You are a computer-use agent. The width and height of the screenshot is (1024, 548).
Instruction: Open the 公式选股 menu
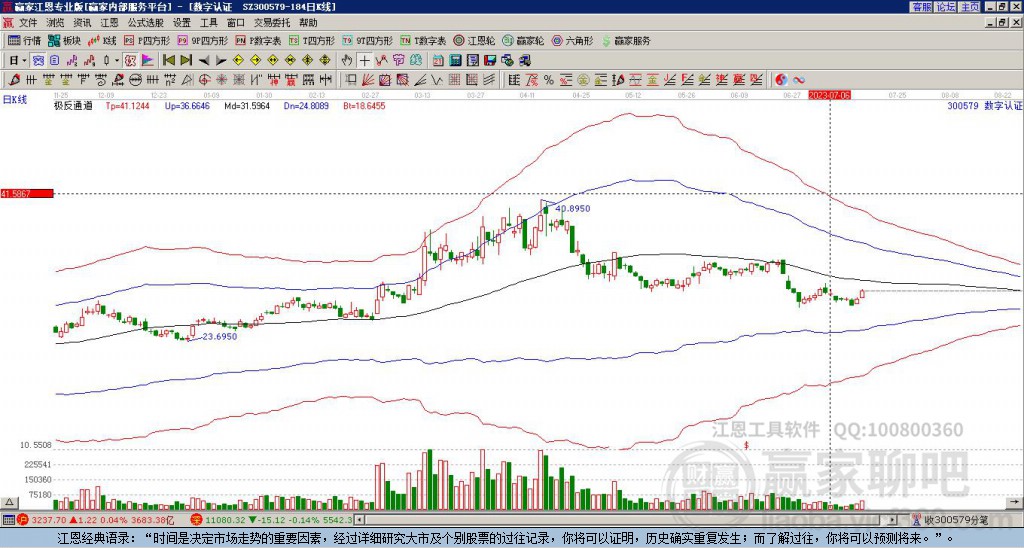click(x=145, y=23)
